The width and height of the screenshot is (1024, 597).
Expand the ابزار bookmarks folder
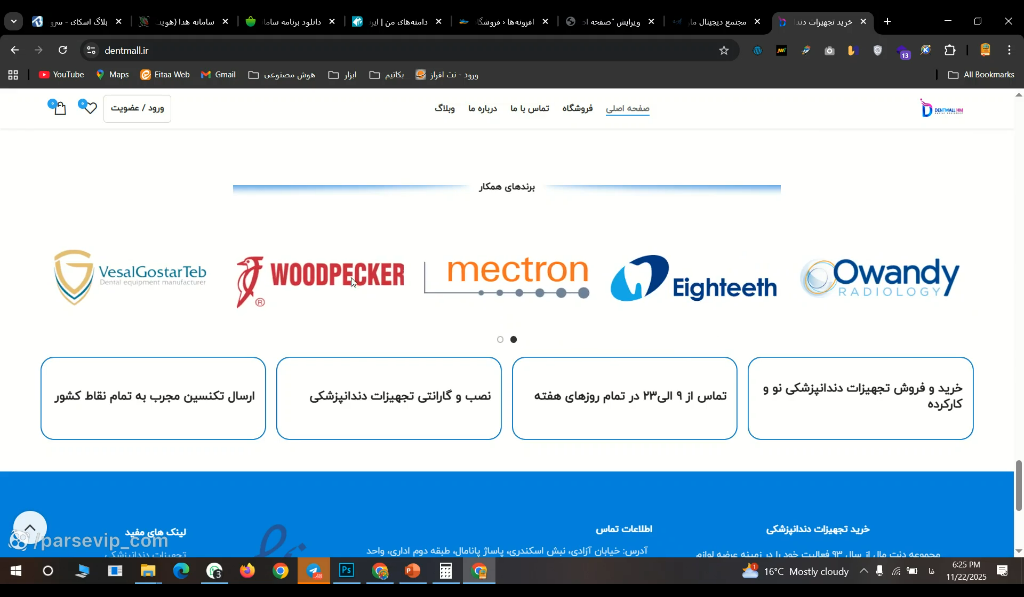pos(342,75)
